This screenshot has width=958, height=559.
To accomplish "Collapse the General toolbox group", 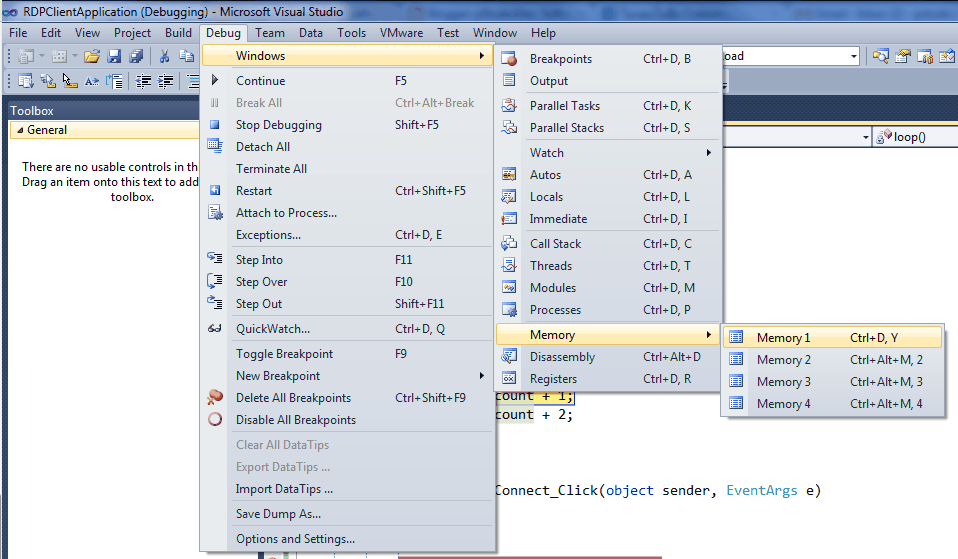I will pos(20,130).
